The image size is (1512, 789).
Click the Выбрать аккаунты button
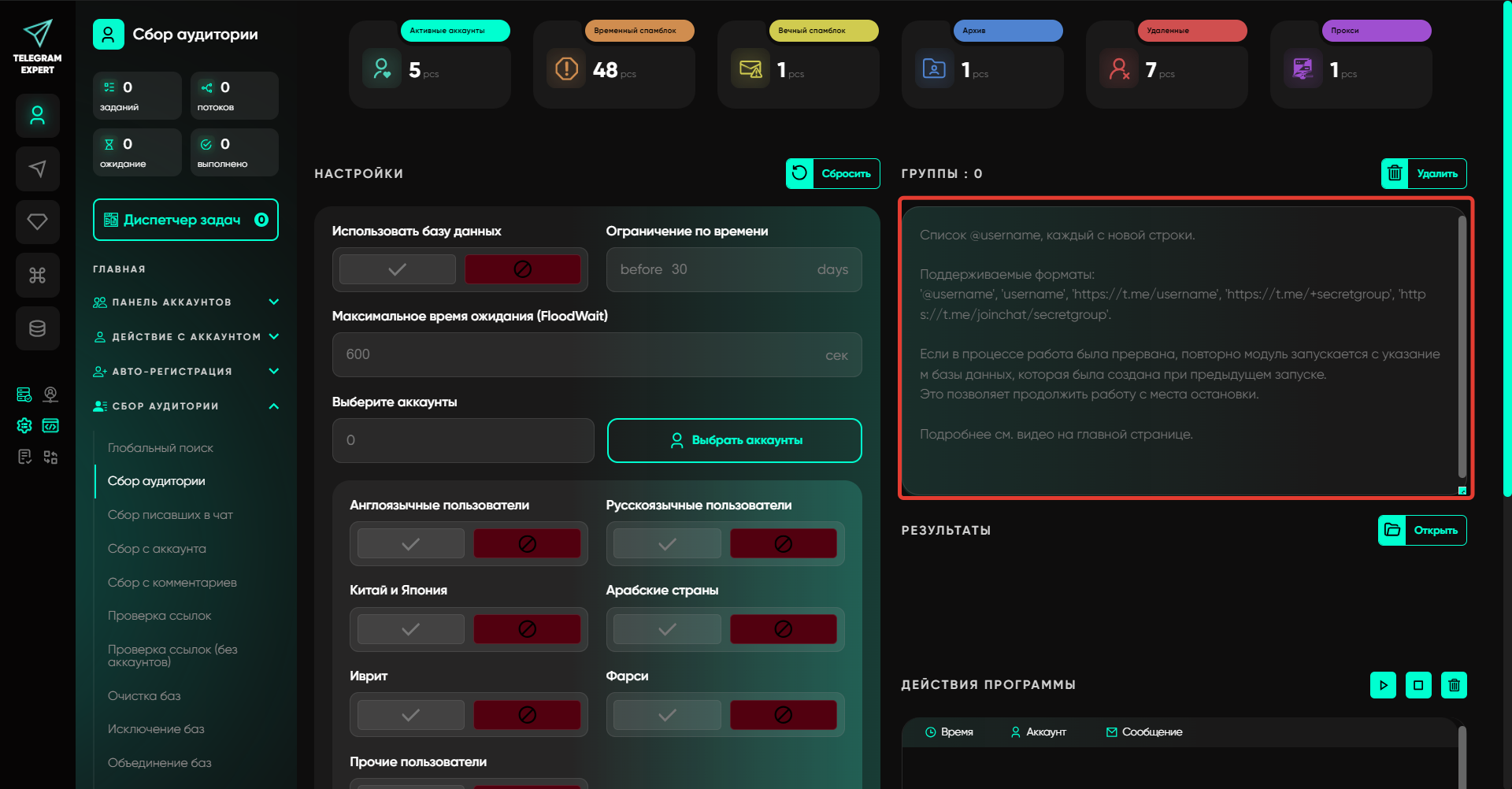(734, 440)
